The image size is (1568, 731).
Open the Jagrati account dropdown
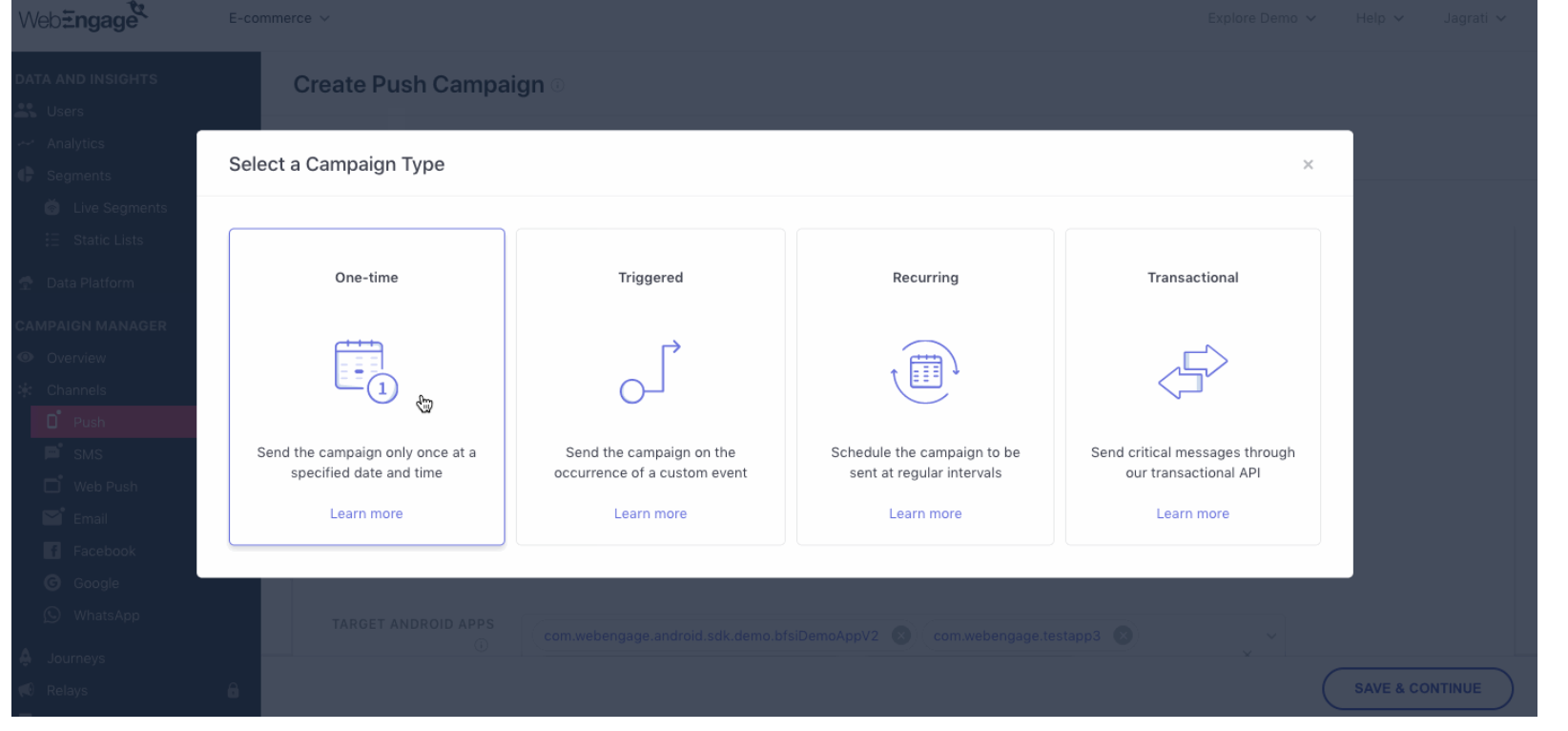coord(1474,18)
